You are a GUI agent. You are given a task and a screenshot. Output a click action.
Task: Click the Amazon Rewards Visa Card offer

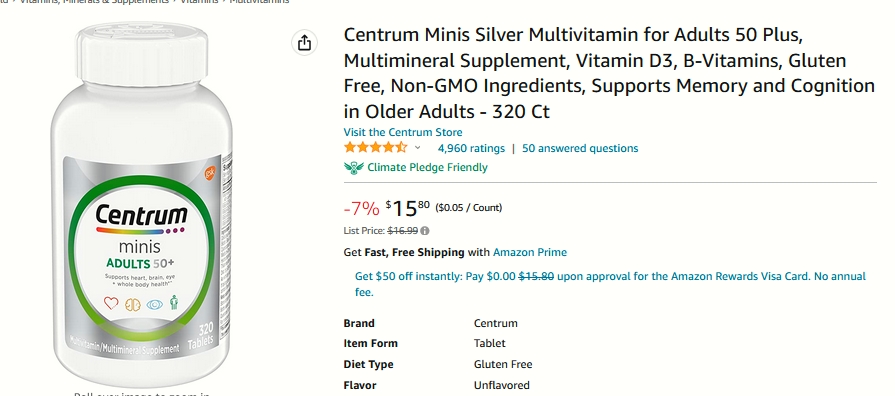pos(610,284)
